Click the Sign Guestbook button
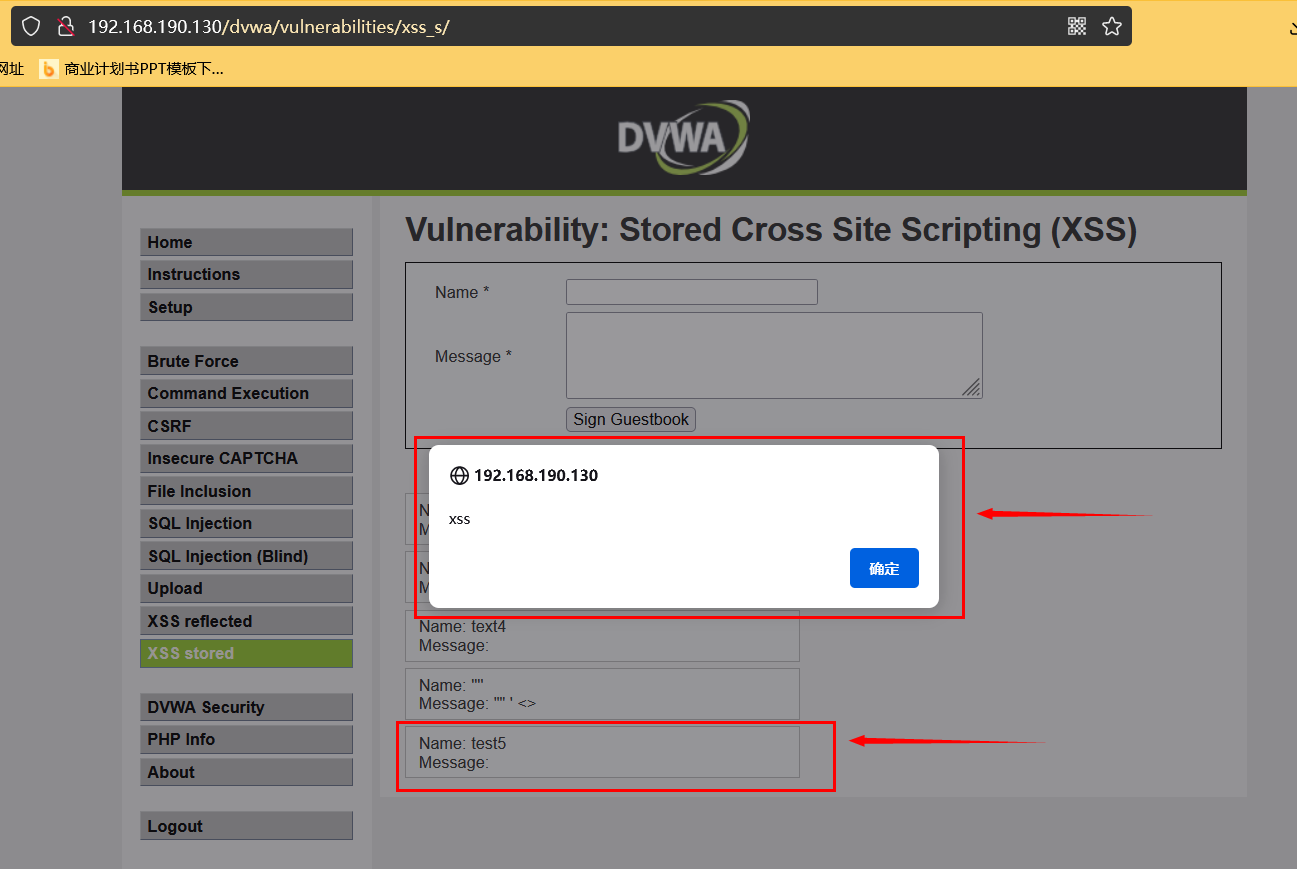The image size is (1297, 869). click(x=631, y=419)
